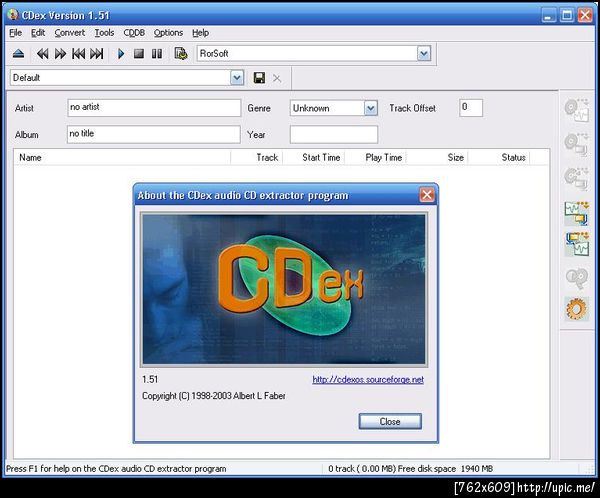The width and height of the screenshot is (600, 498).
Task: Close the About dialog with the X
Action: [x=427, y=195]
